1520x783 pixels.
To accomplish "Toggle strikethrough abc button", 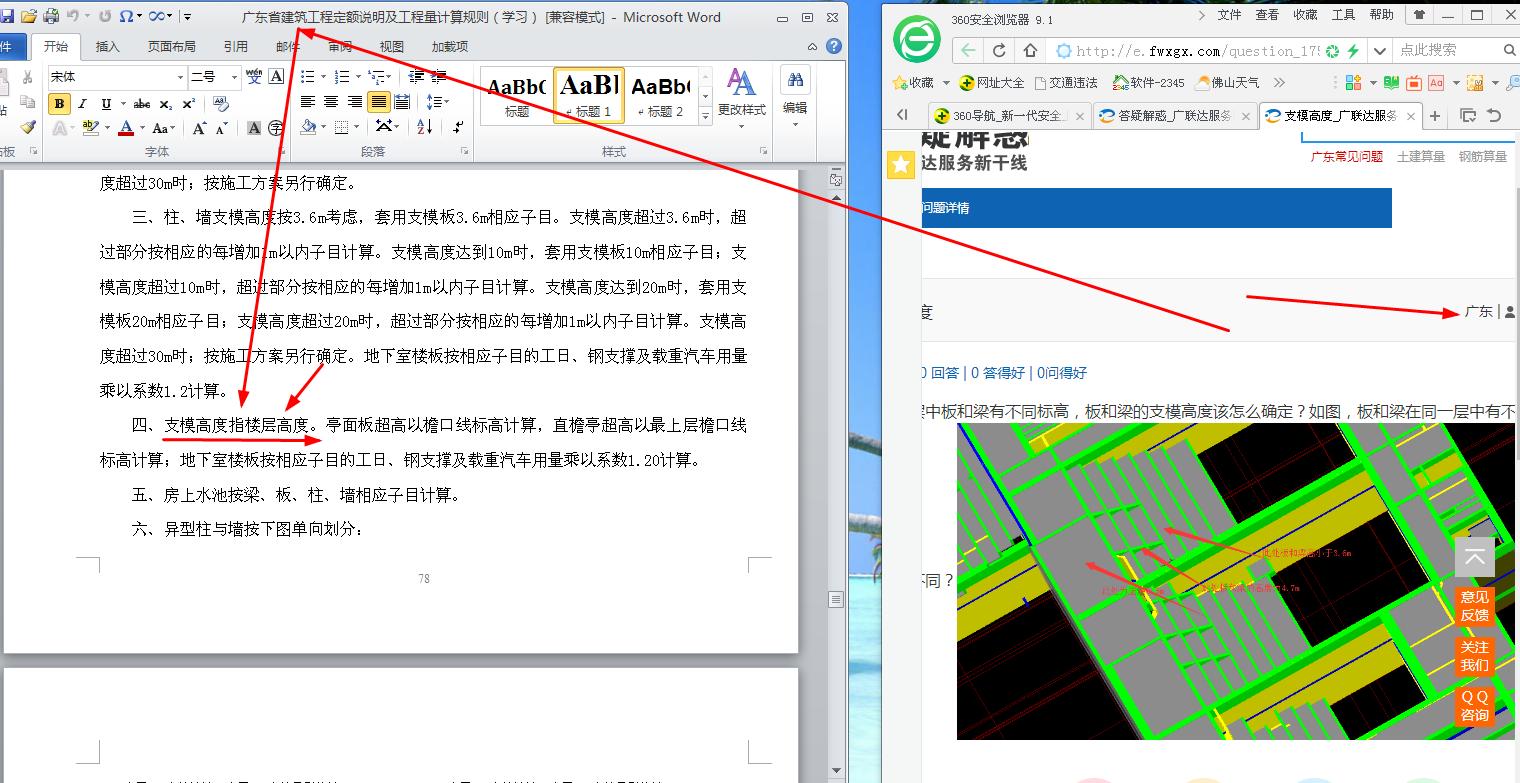I will click(x=142, y=103).
